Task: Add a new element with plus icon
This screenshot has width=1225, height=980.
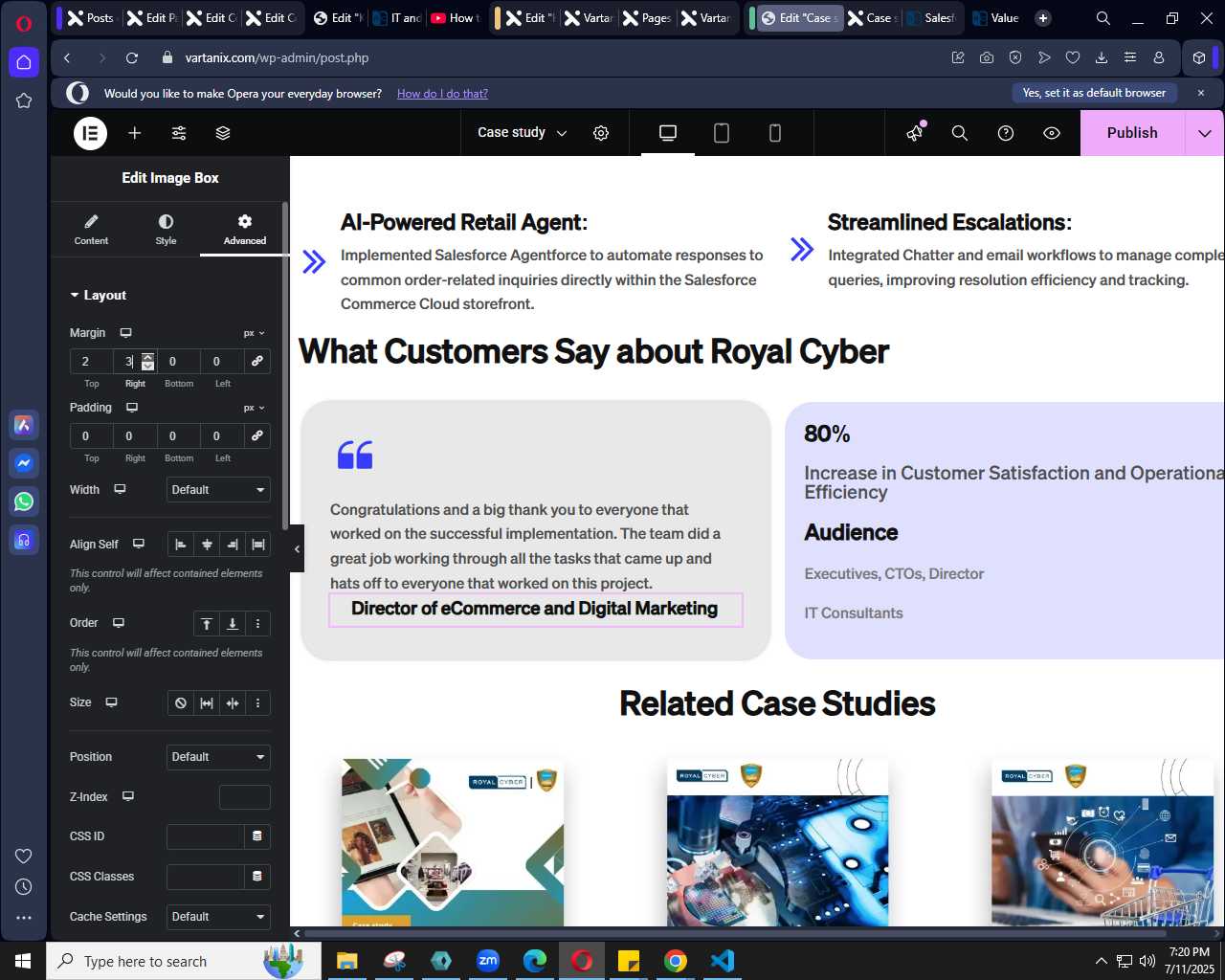Action: click(x=135, y=133)
